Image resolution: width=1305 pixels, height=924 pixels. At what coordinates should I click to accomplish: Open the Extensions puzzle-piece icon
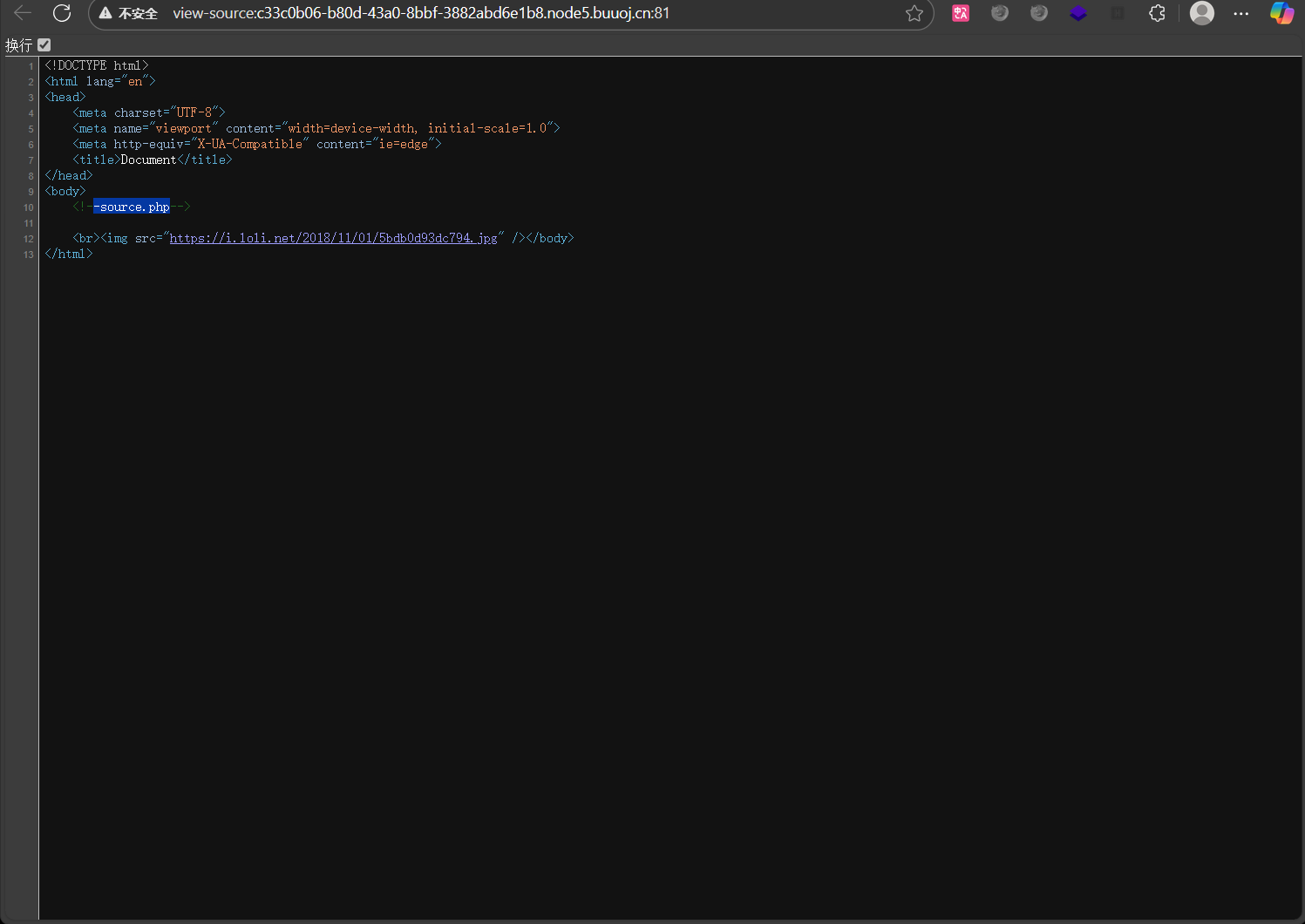(x=1157, y=13)
